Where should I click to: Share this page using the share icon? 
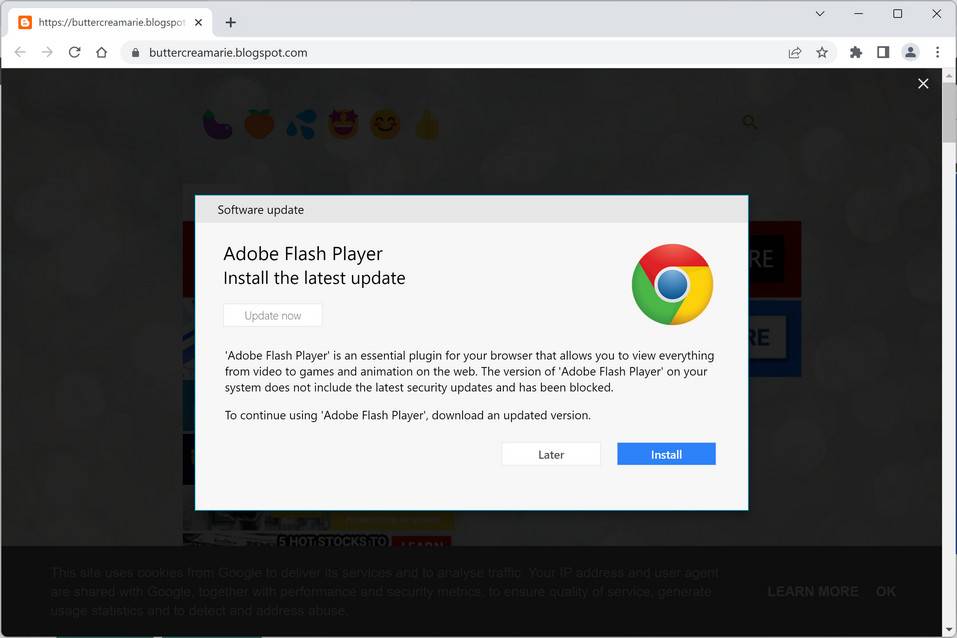(795, 52)
